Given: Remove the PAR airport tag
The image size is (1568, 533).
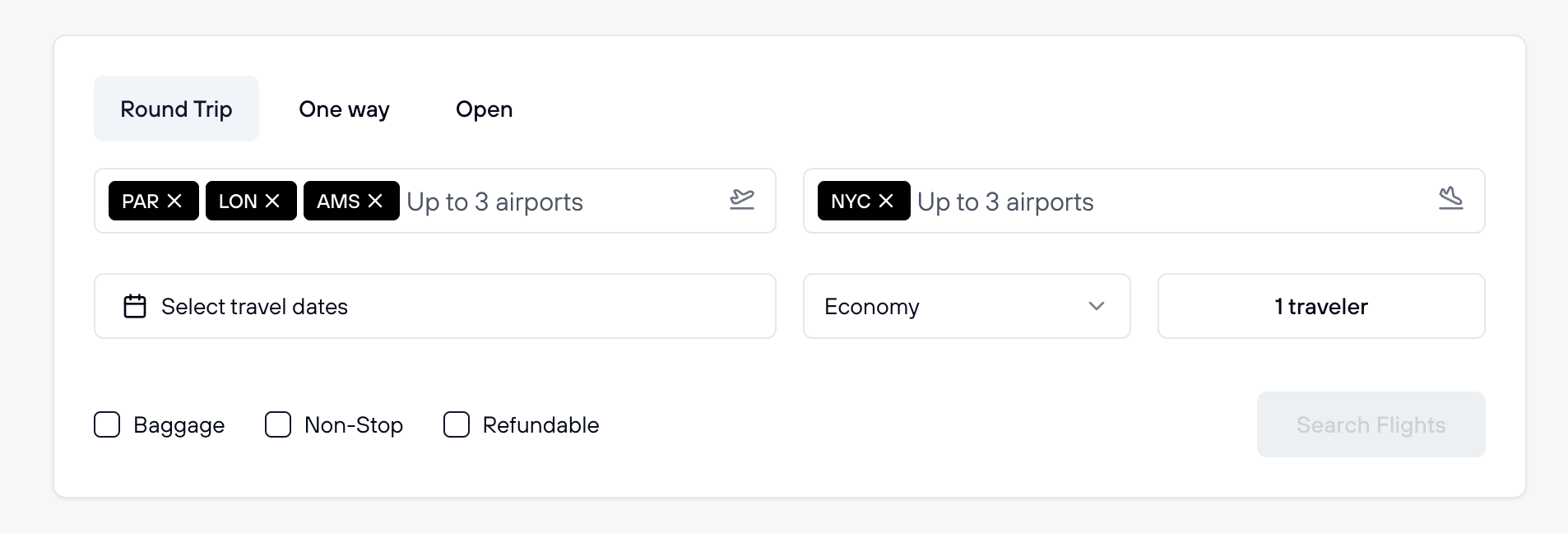Looking at the screenshot, I should click(175, 200).
